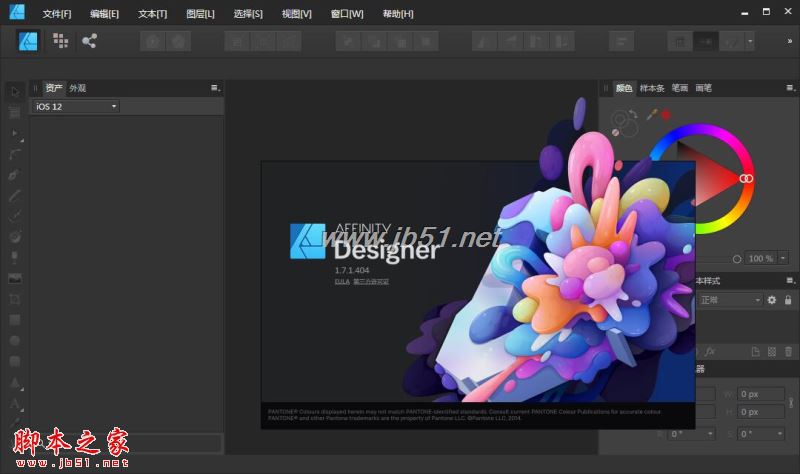800x474 pixels.
Task: Open the 100 % opacity dropdown arrow
Action: click(783, 258)
